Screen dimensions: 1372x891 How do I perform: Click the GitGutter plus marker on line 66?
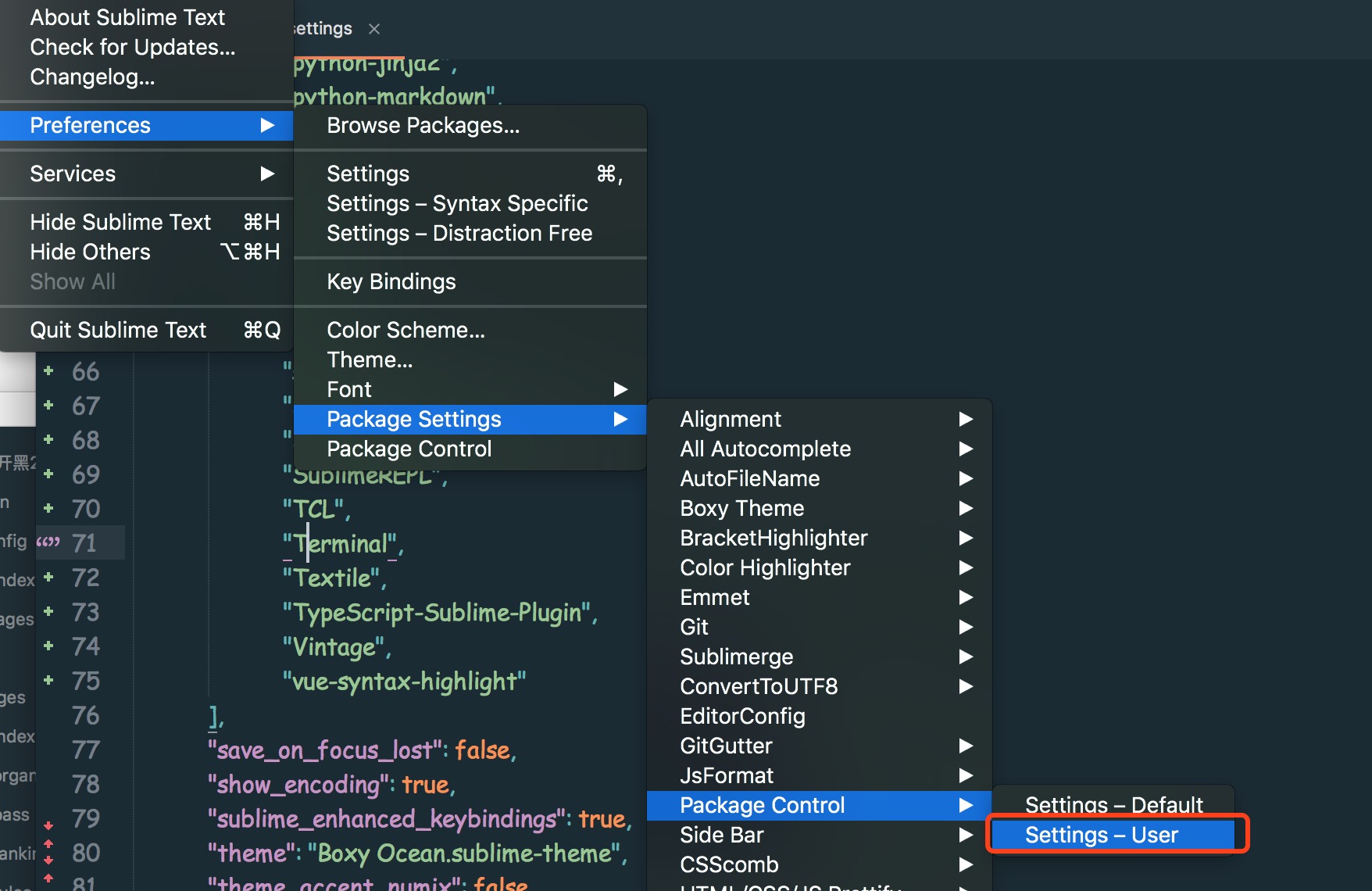pos(49,370)
